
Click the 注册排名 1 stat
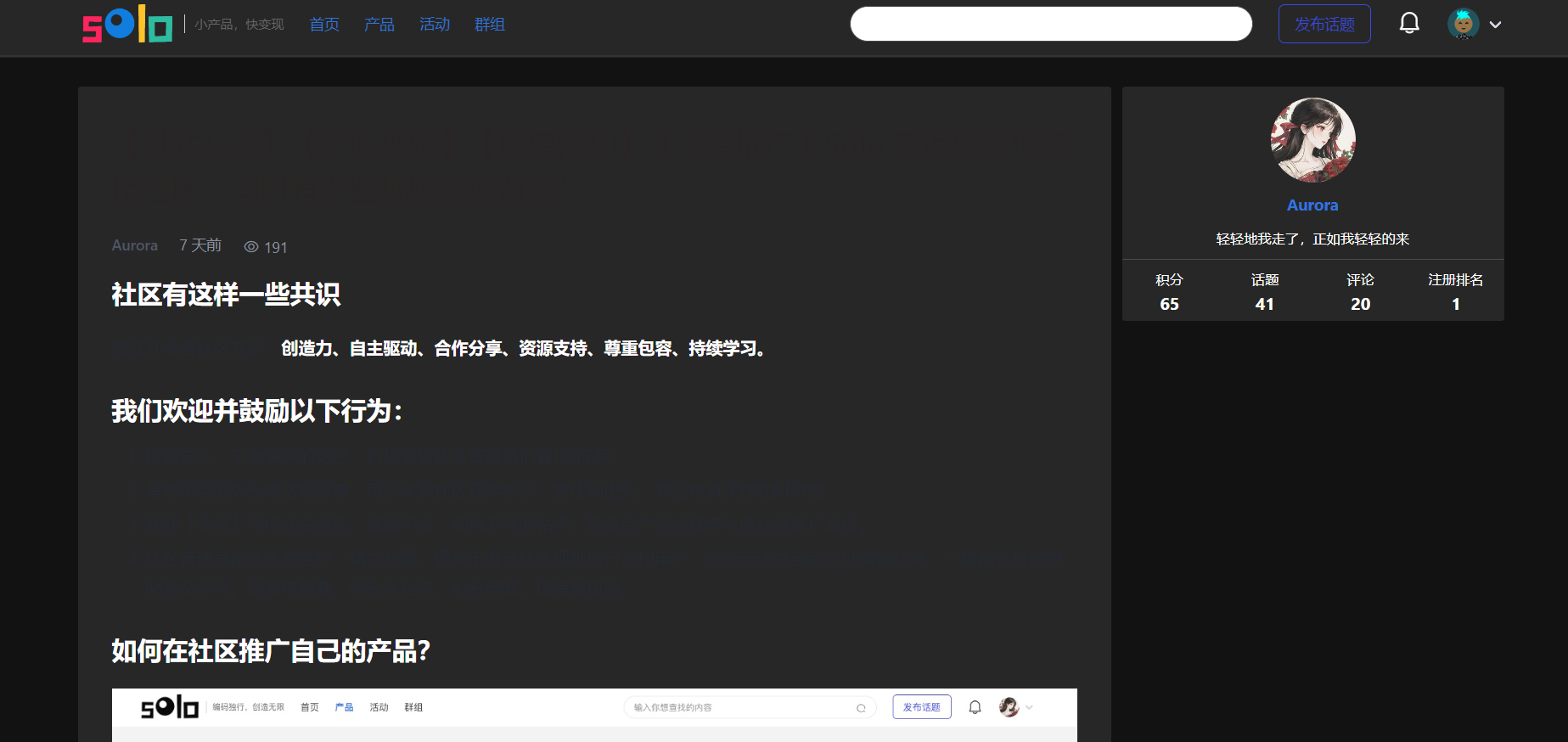click(1455, 292)
